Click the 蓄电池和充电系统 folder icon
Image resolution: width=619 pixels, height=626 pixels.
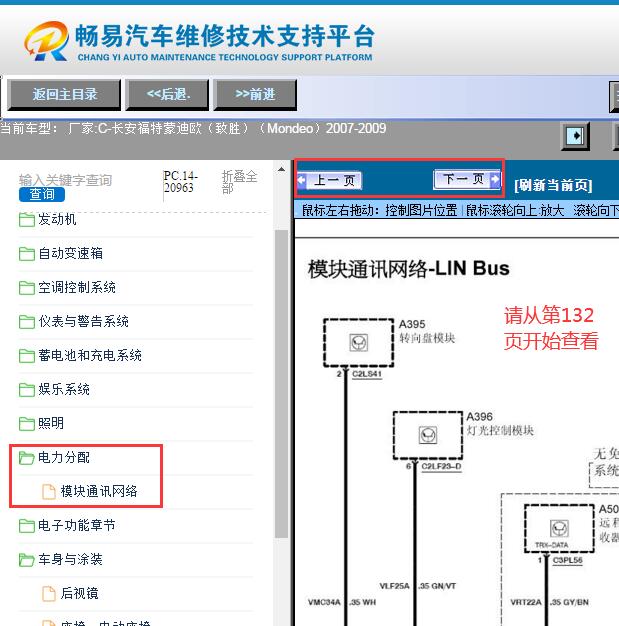point(26,355)
